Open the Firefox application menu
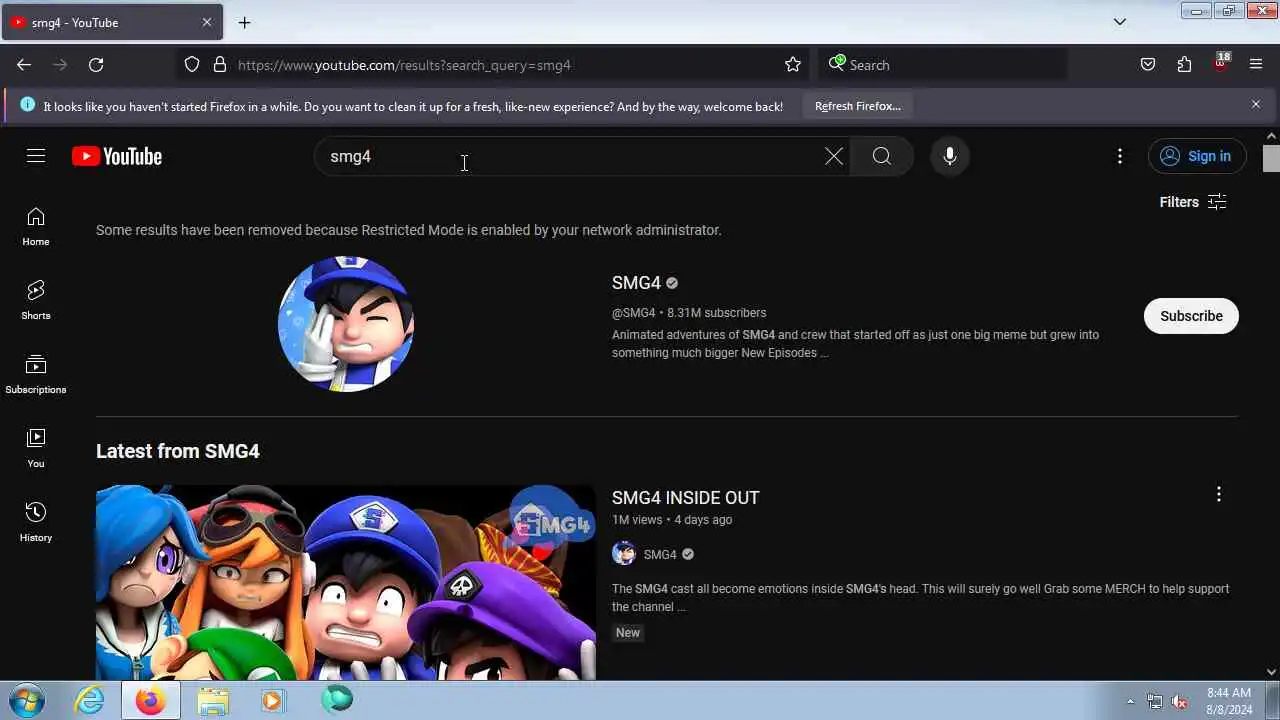1280x720 pixels. pyautogui.click(x=1256, y=65)
